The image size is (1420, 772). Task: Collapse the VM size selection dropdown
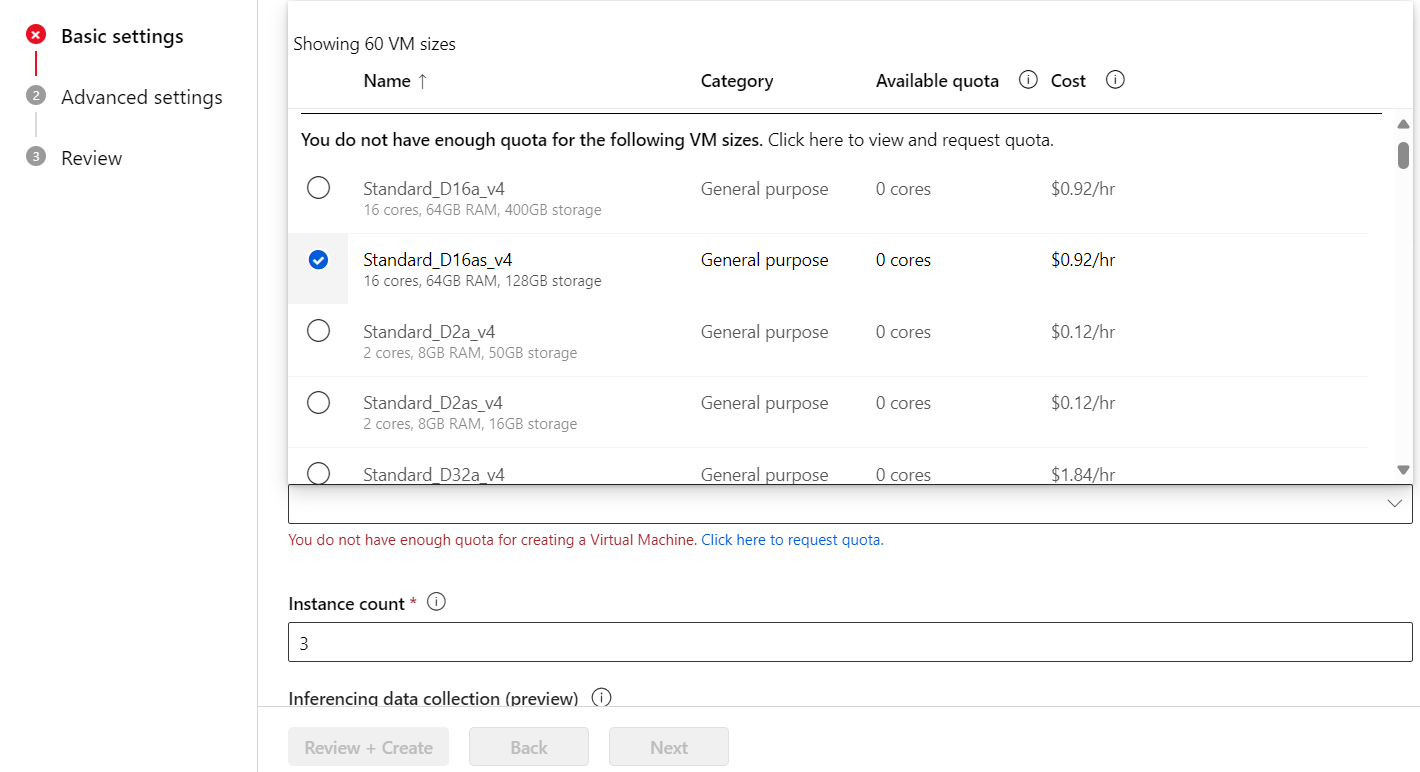click(x=1396, y=503)
